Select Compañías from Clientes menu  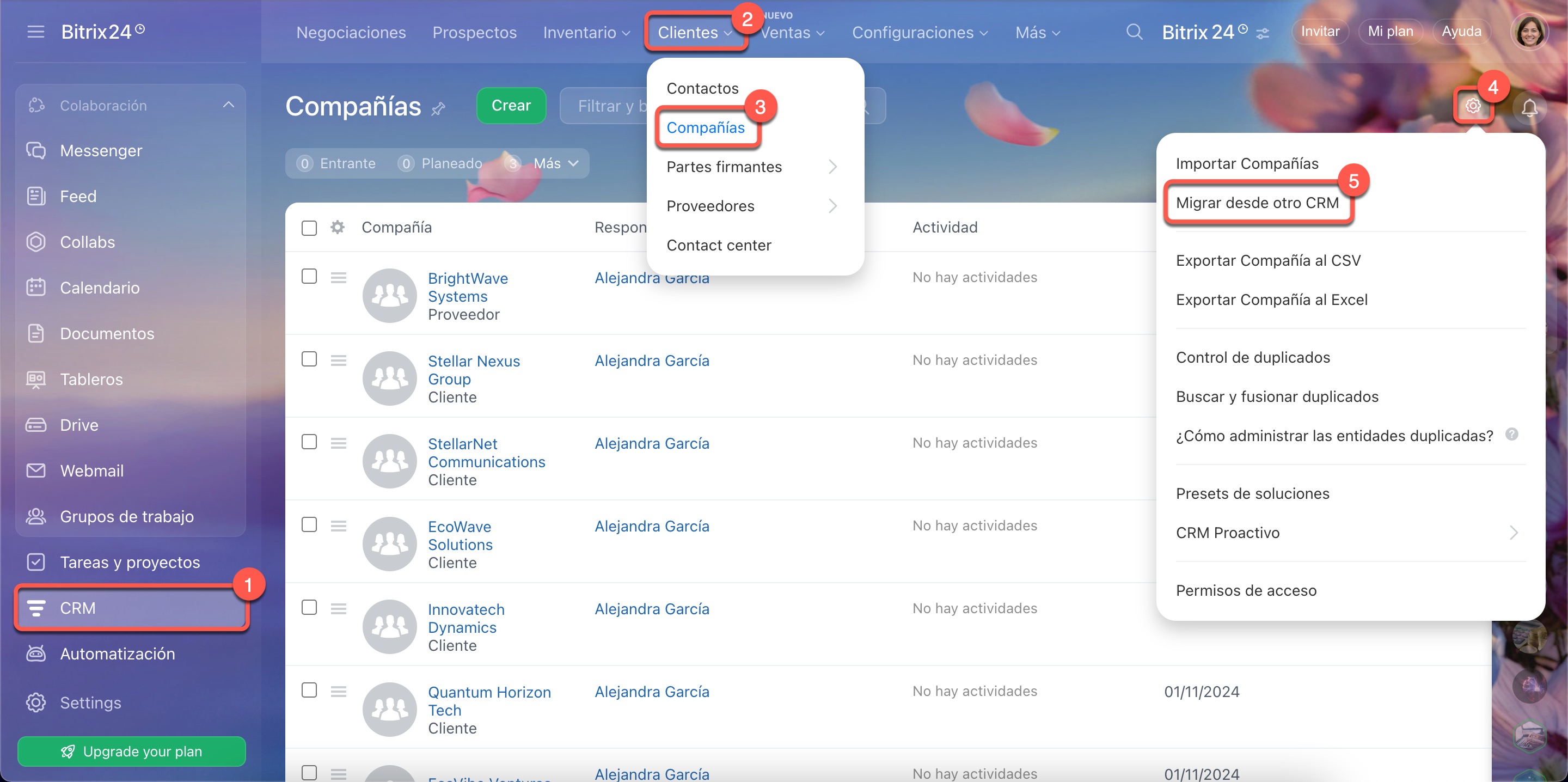coord(706,127)
